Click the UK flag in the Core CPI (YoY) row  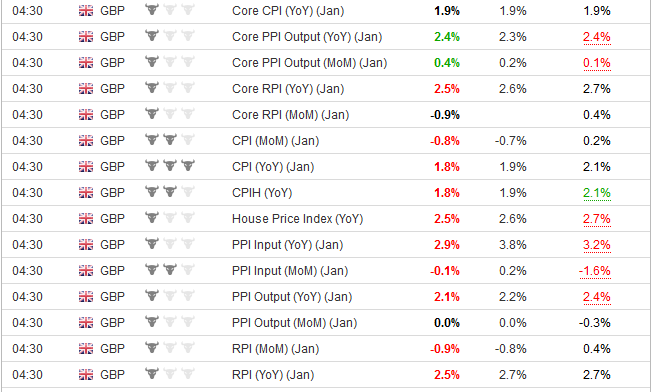(86, 11)
